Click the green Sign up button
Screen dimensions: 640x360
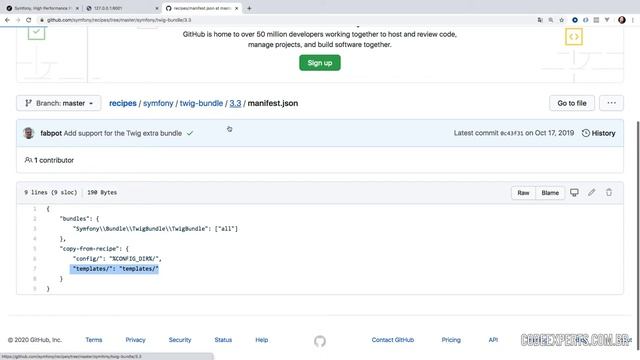coord(320,63)
